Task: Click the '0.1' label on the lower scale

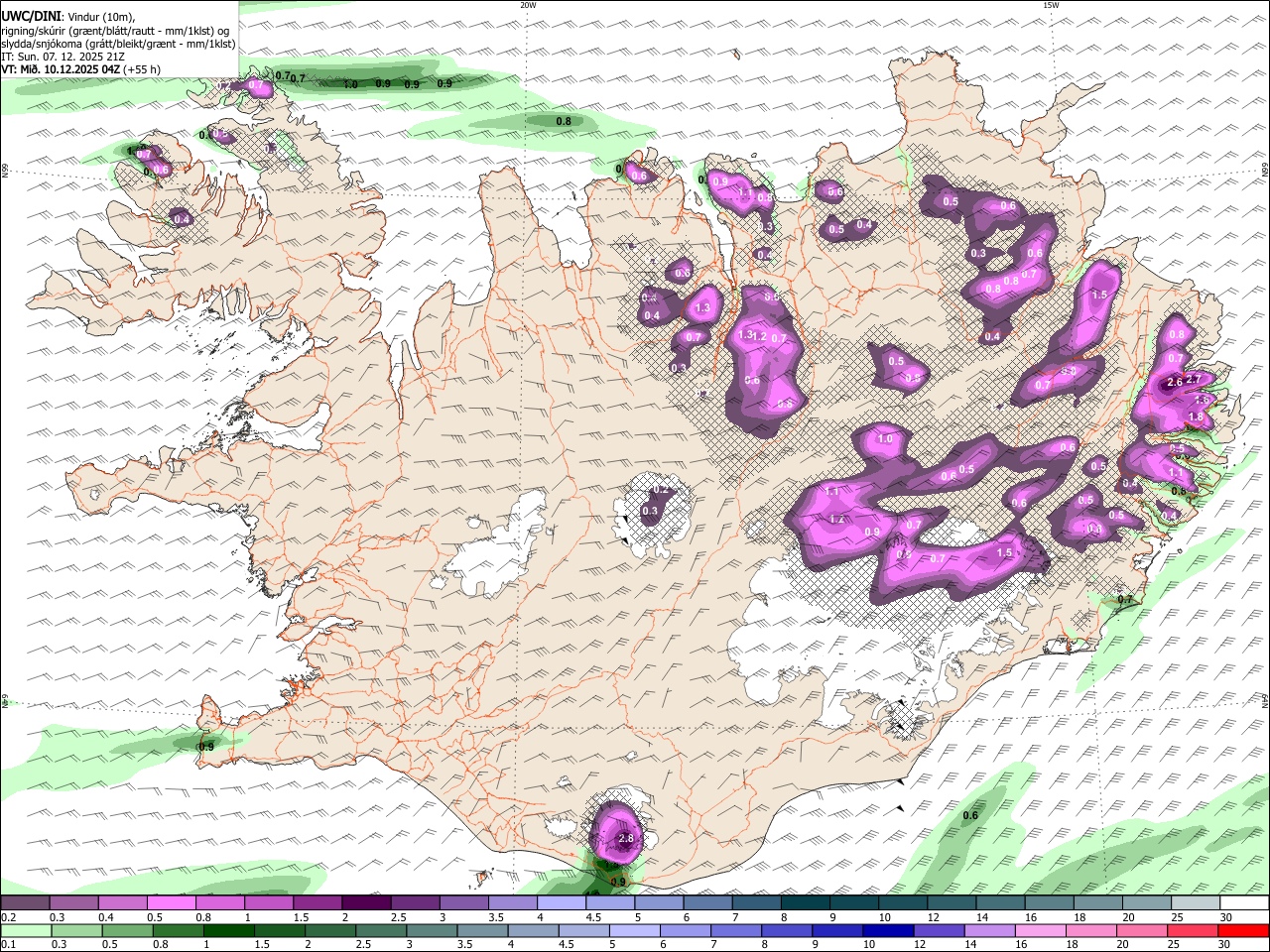Action: coord(8,945)
